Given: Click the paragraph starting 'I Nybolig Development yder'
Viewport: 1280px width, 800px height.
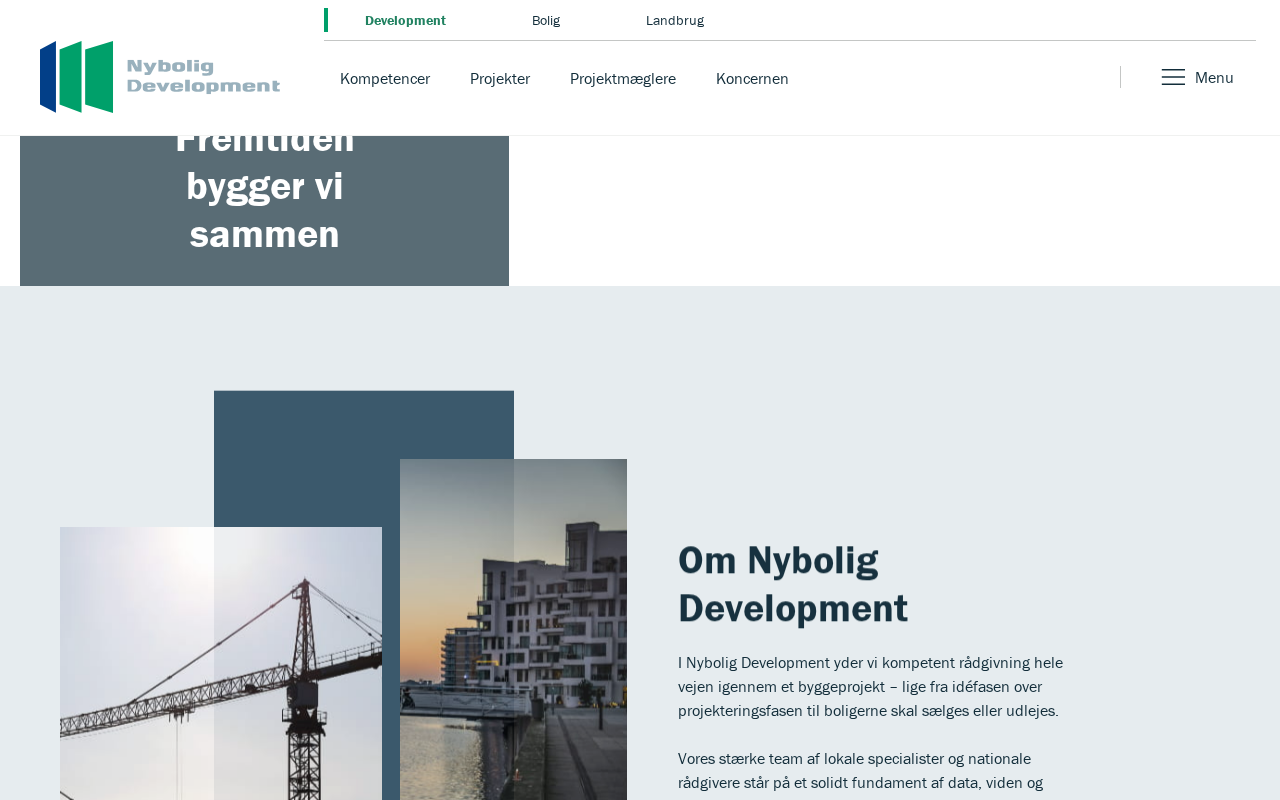Looking at the screenshot, I should pyautogui.click(x=870, y=687).
